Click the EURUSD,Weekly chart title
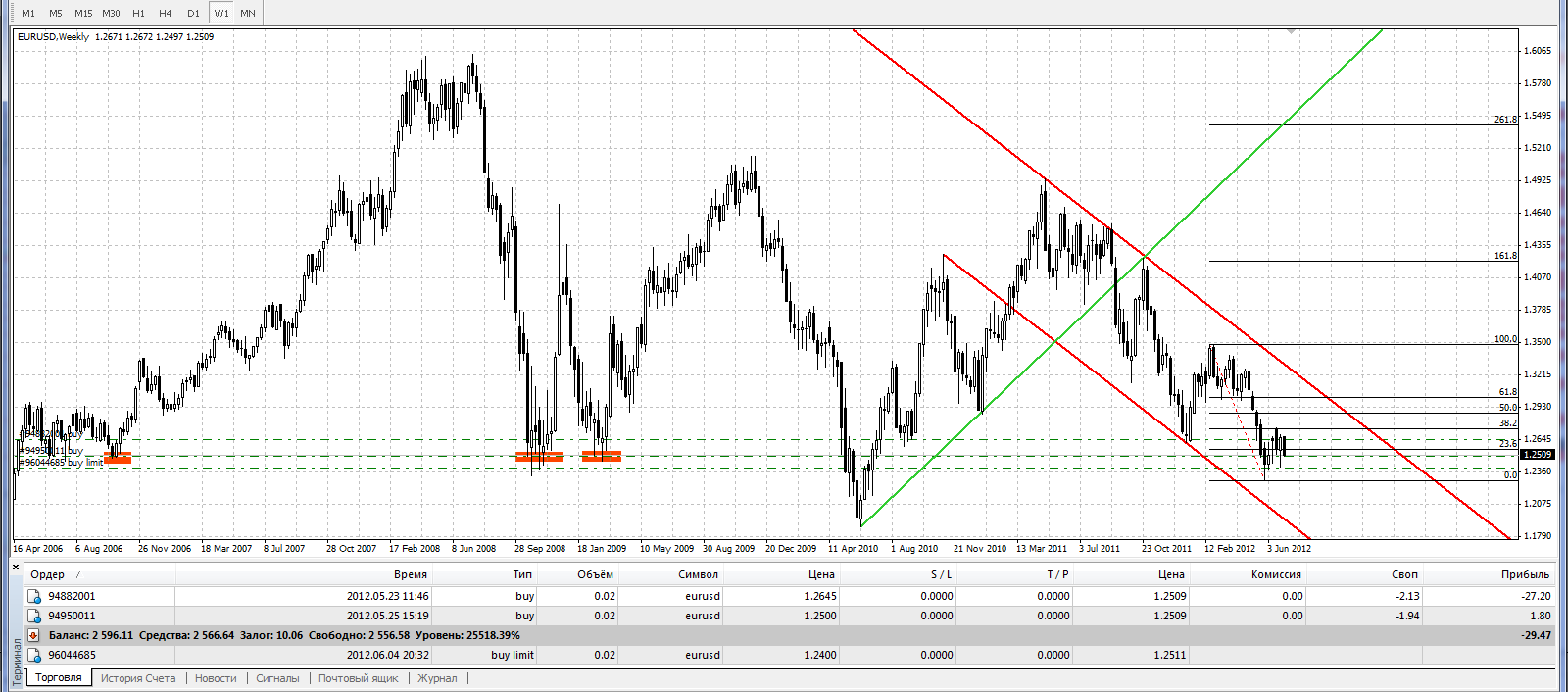Screen dimensions: 1568x692 click(x=53, y=36)
